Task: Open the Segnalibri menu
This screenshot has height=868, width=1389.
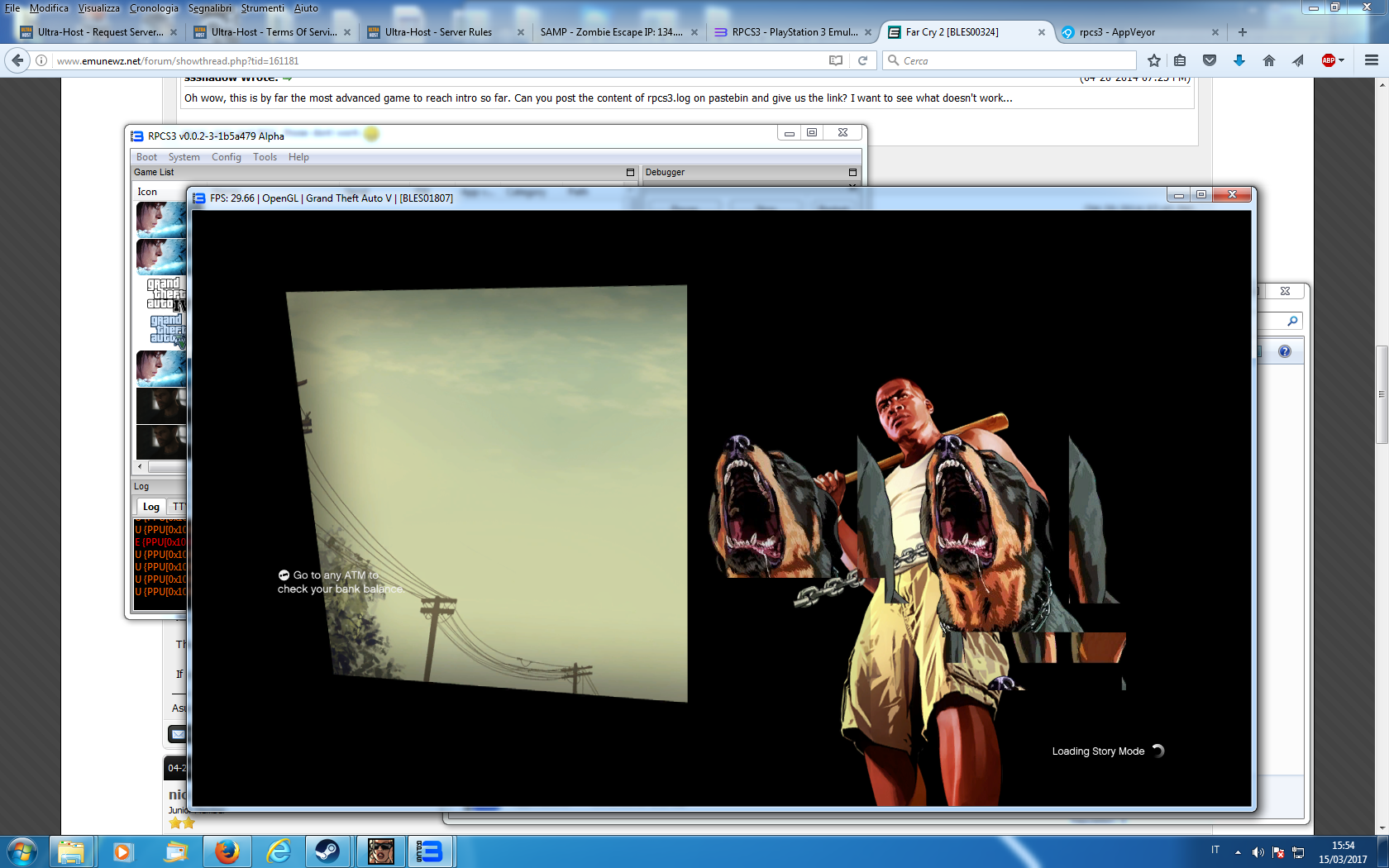Action: coord(210,8)
